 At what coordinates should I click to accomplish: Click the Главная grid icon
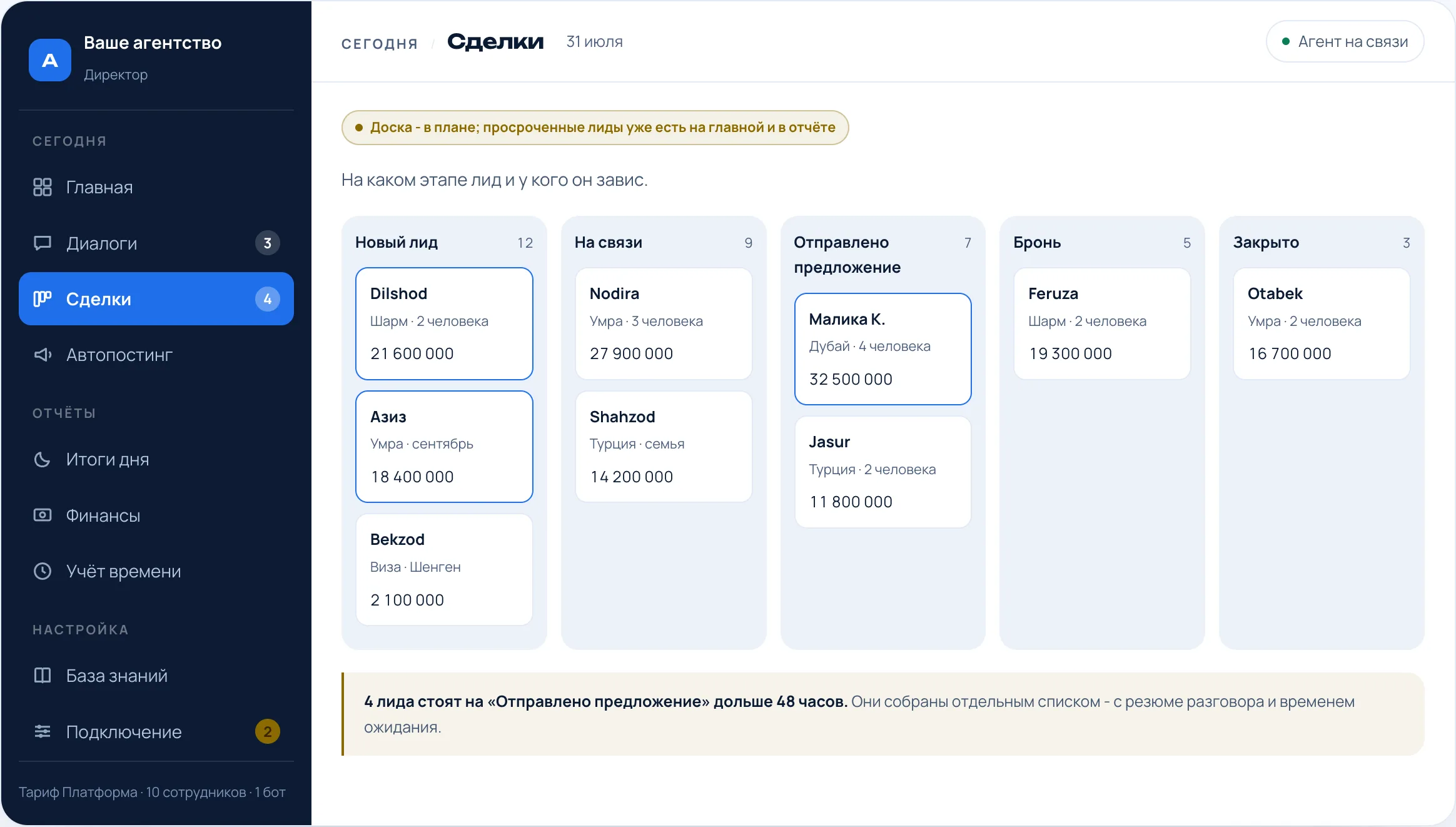point(43,187)
